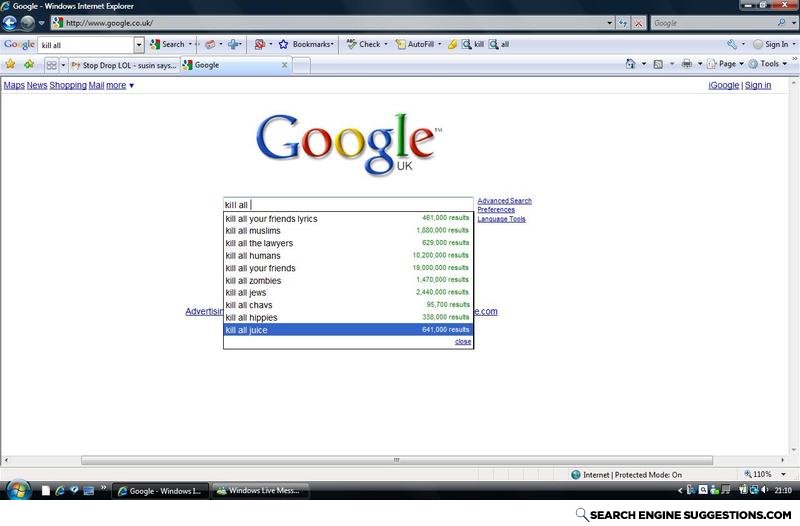Screen dimensions: 800x526
Task: Click the volume speaker tray icon
Action: pos(764,490)
